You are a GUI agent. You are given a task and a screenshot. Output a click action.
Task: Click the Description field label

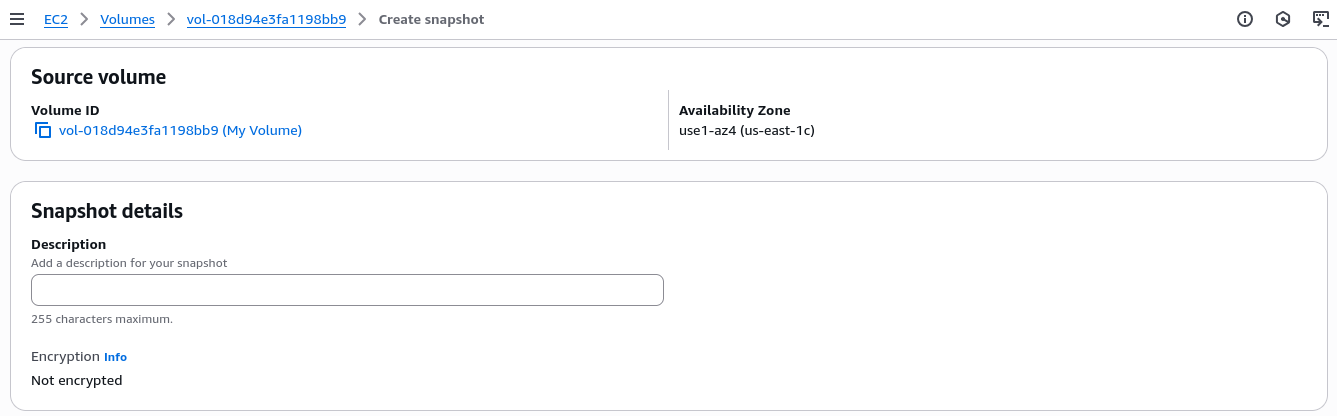(68, 244)
